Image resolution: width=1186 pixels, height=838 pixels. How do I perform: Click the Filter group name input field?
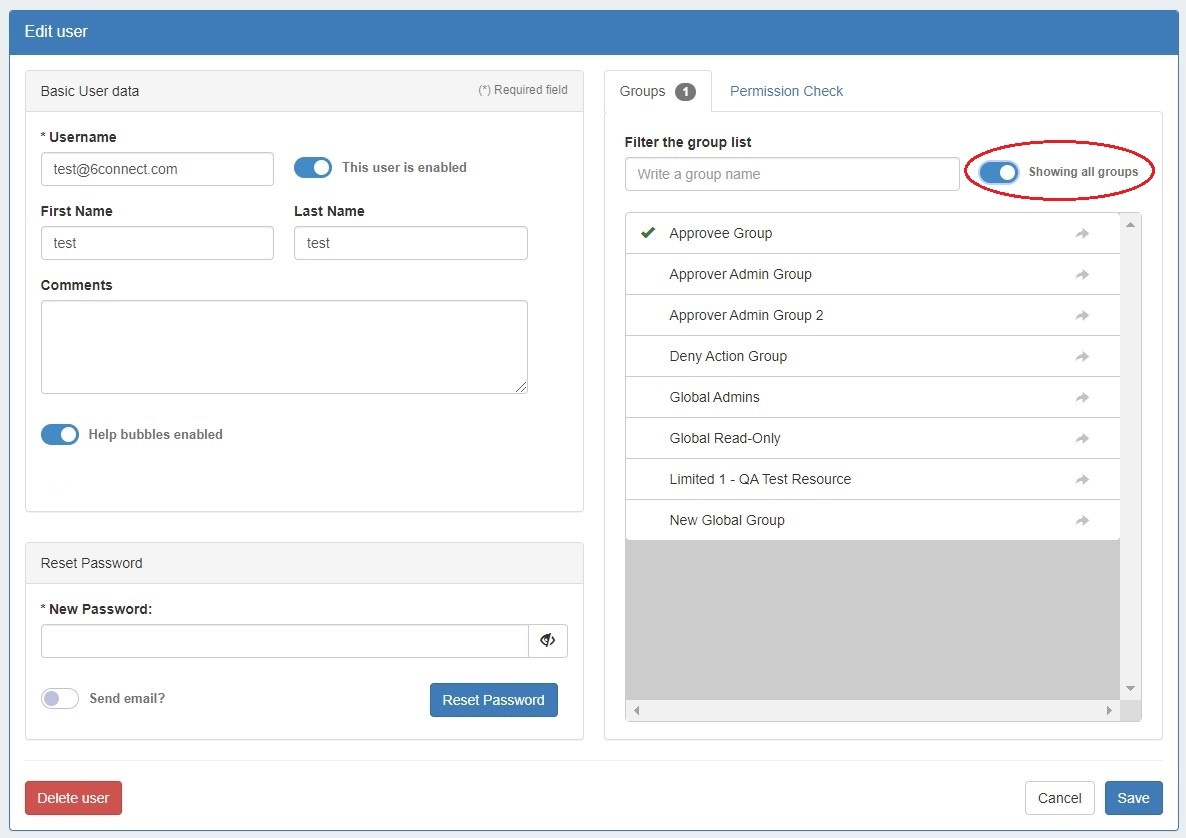point(791,174)
